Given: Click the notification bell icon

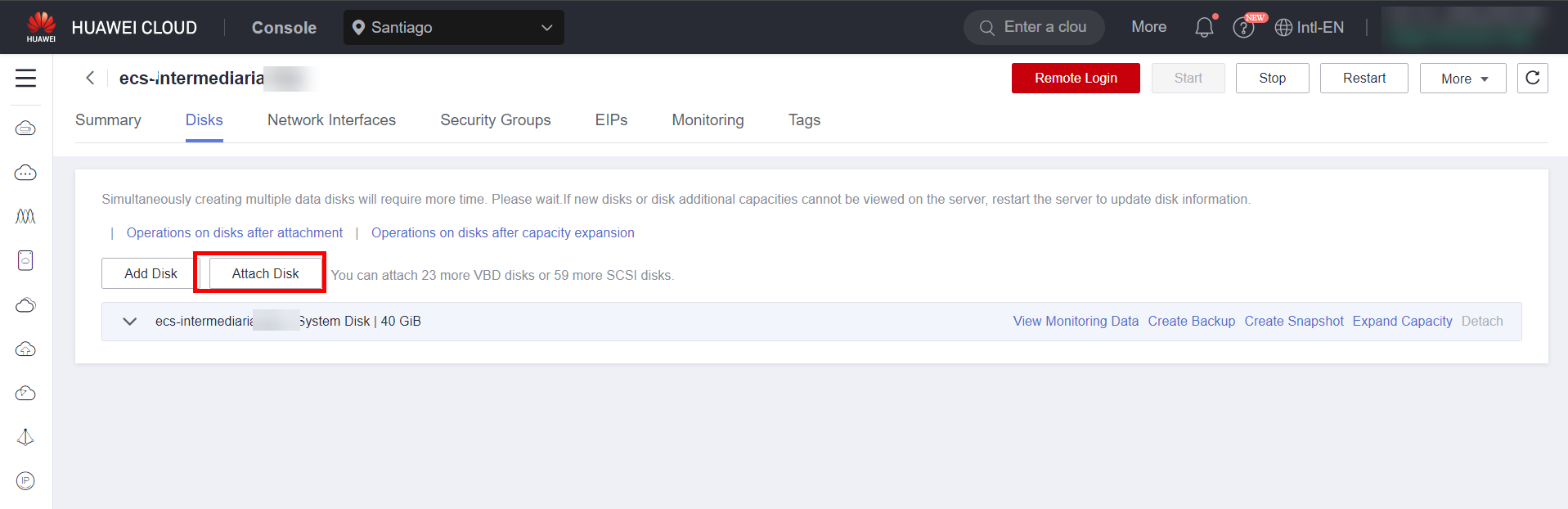Looking at the screenshot, I should tap(1204, 28).
